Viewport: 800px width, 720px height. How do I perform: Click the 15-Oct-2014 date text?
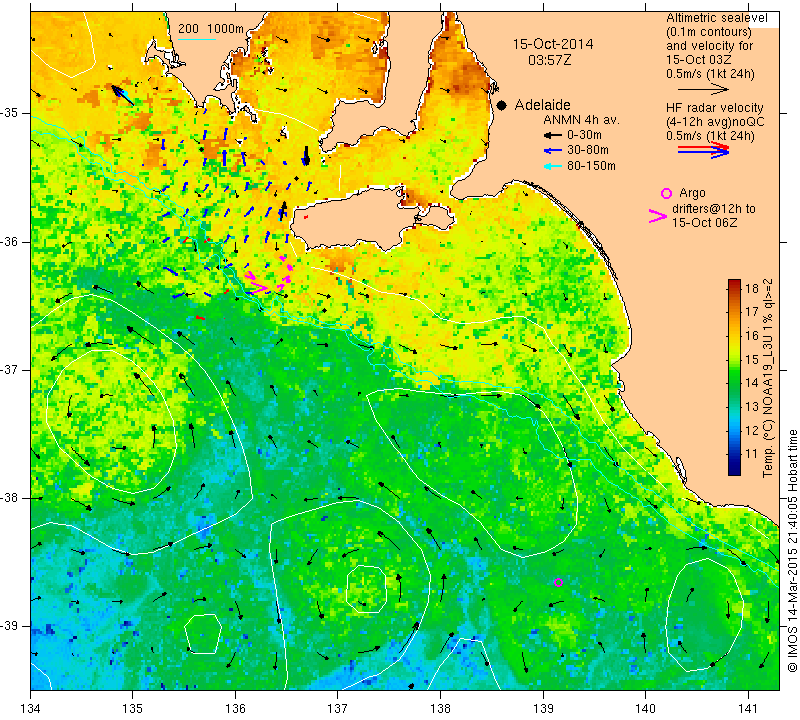pos(553,44)
